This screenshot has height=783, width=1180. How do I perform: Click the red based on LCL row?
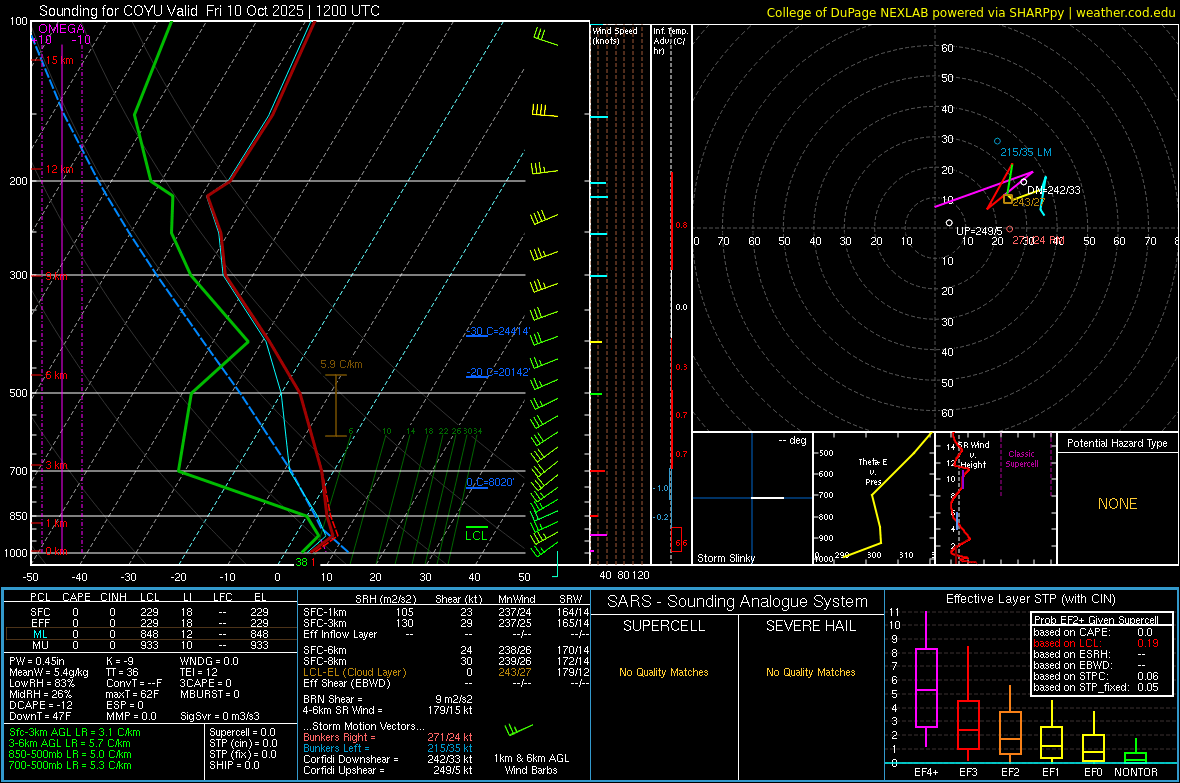coord(1096,643)
